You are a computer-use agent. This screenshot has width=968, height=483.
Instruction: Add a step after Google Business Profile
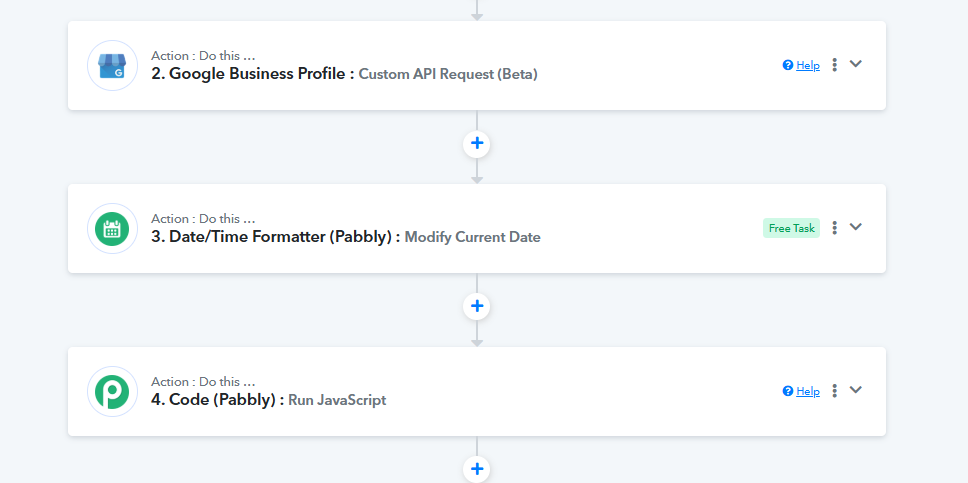(477, 143)
